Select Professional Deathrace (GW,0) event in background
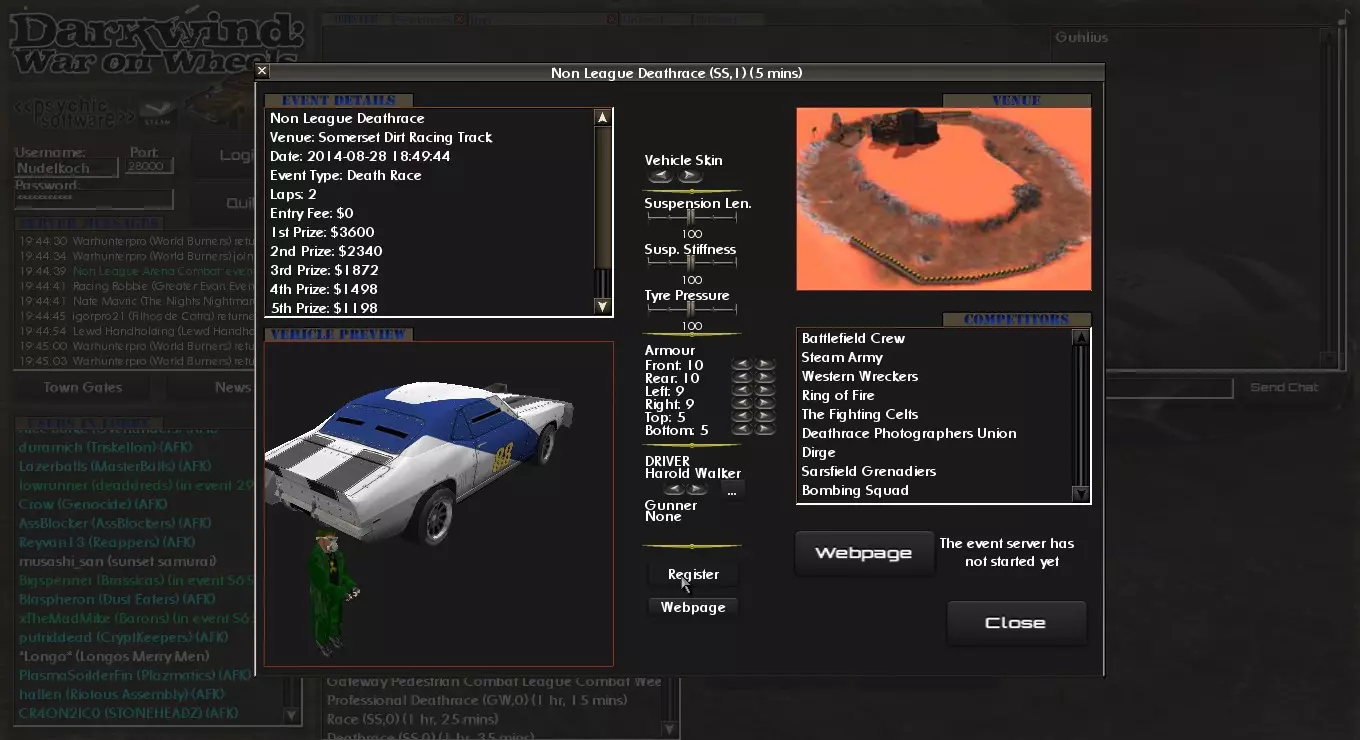This screenshot has height=740, width=1360. click(x=477, y=700)
